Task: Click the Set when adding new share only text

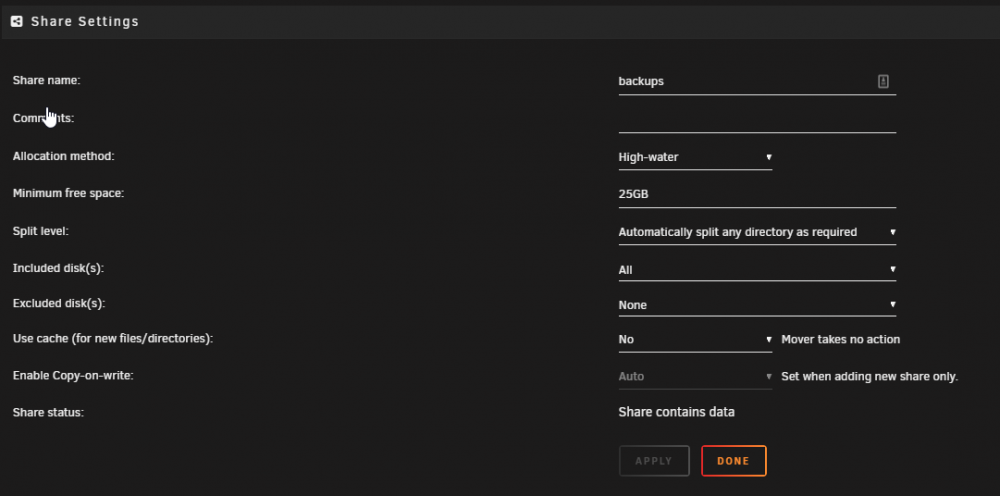Action: [869, 376]
